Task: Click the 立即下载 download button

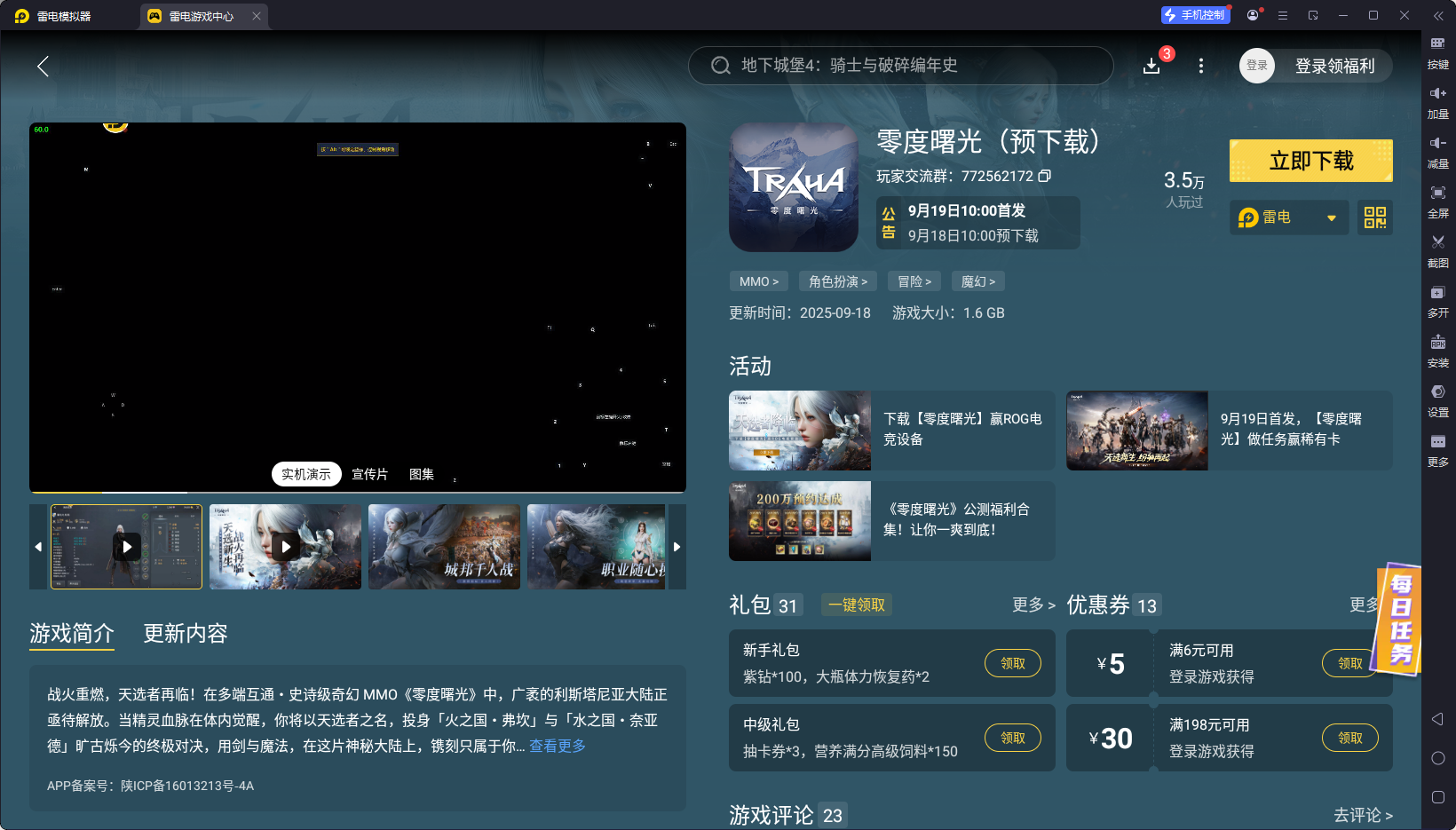Action: (x=1310, y=161)
